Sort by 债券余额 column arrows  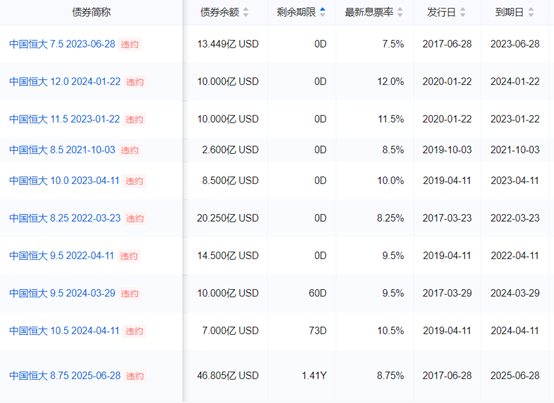coord(246,12)
